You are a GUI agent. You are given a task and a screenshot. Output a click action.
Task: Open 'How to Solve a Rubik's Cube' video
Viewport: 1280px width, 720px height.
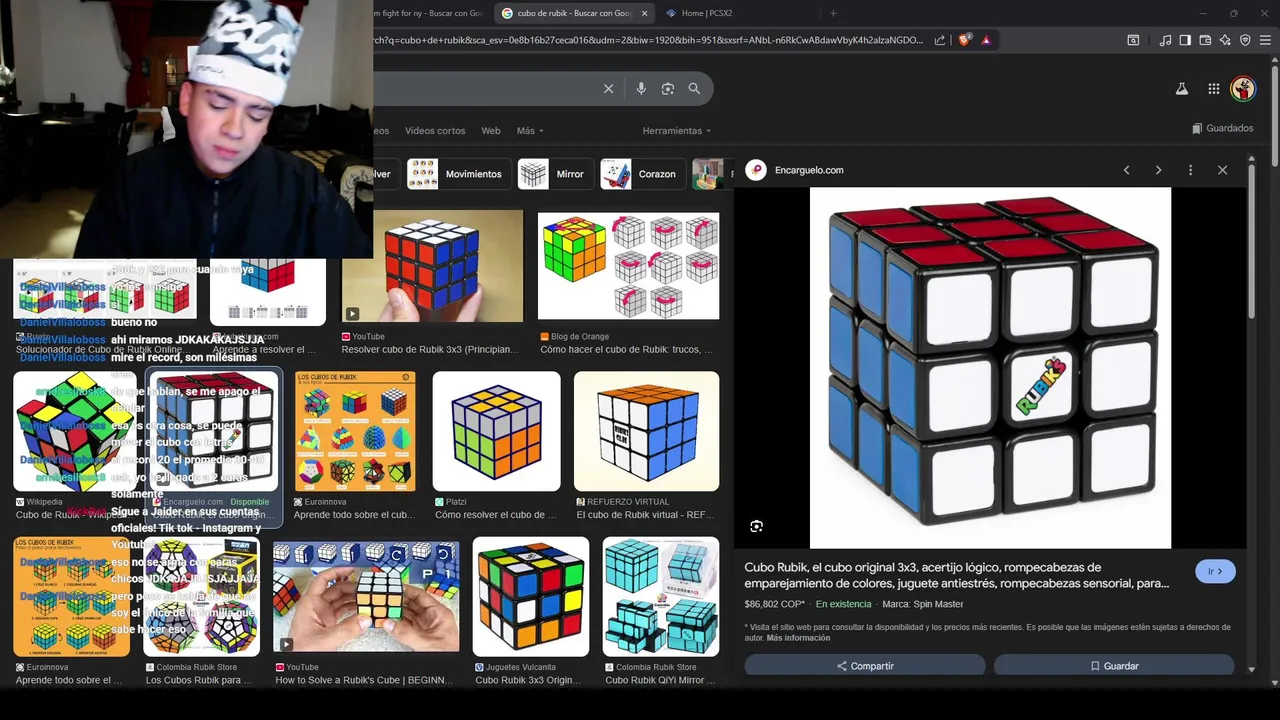[366, 597]
